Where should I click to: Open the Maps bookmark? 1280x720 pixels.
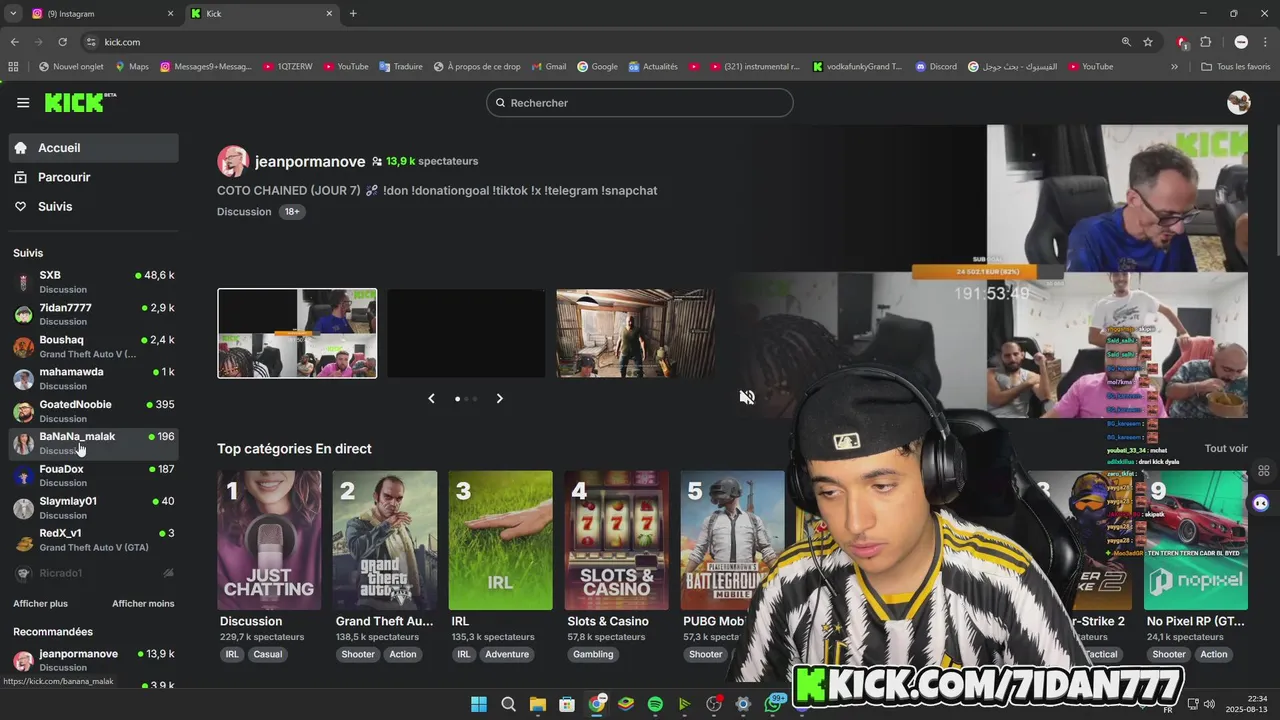point(132,67)
